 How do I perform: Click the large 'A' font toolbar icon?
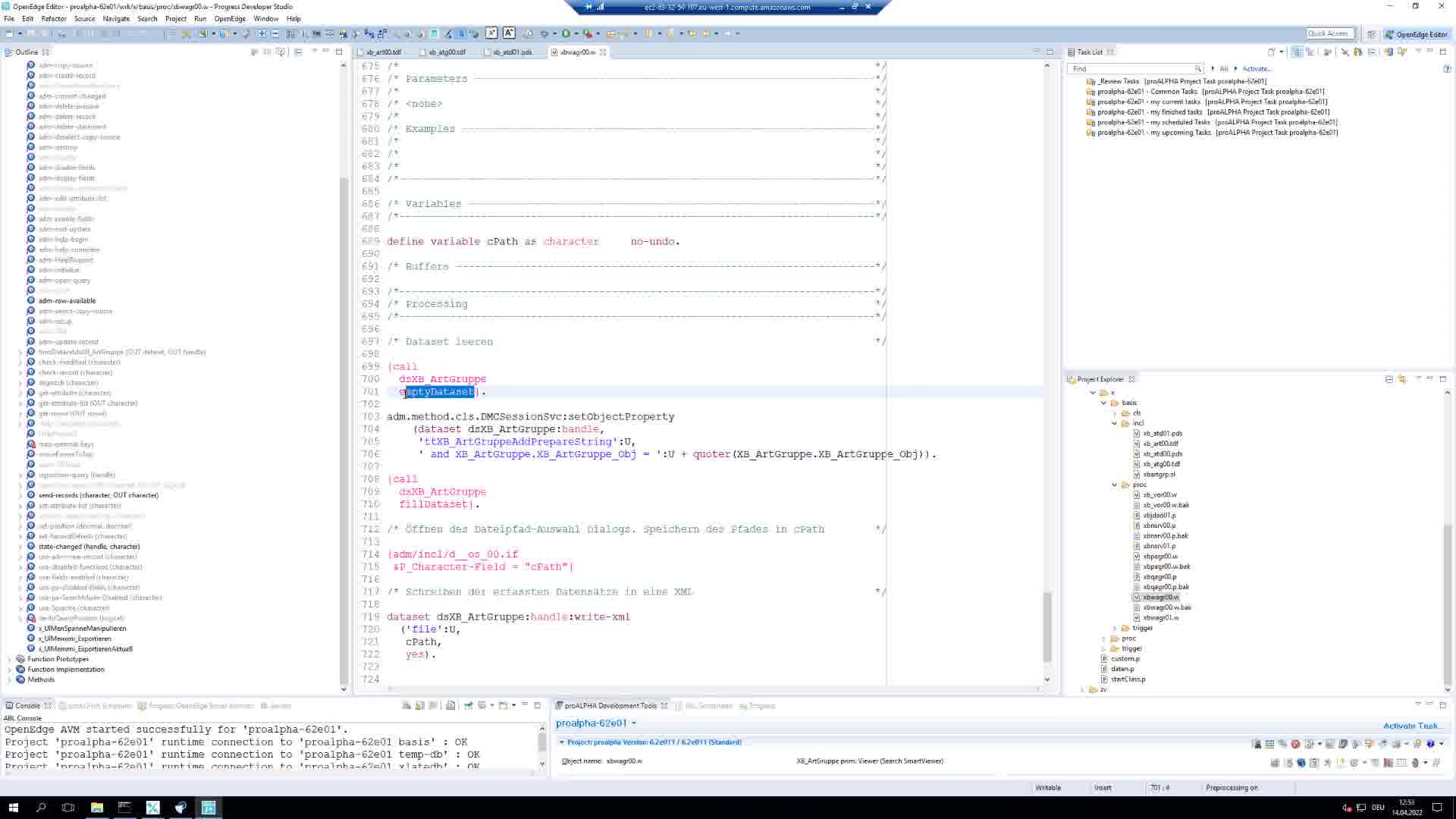coord(509,33)
